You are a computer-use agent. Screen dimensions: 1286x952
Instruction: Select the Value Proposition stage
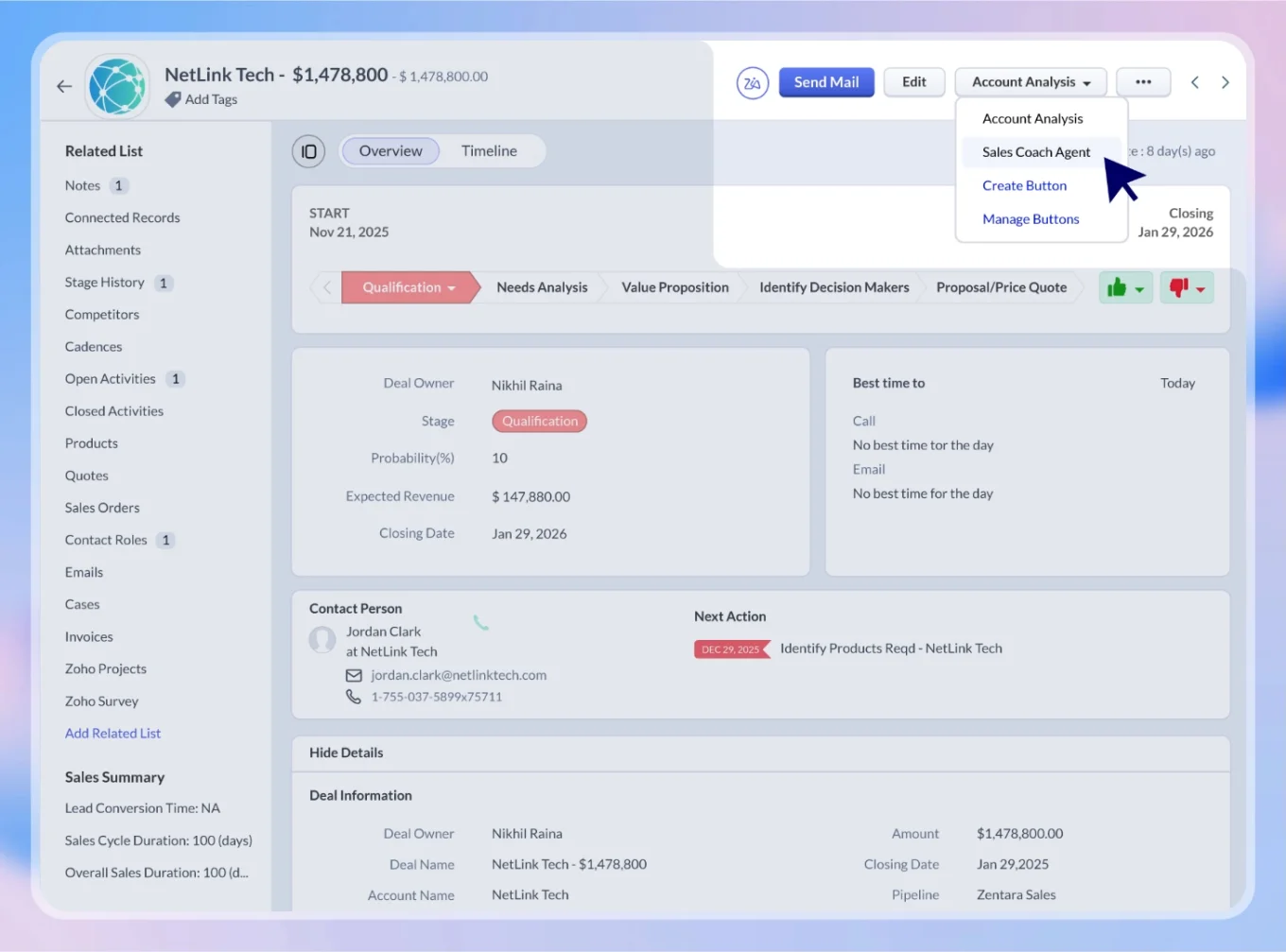coord(675,287)
